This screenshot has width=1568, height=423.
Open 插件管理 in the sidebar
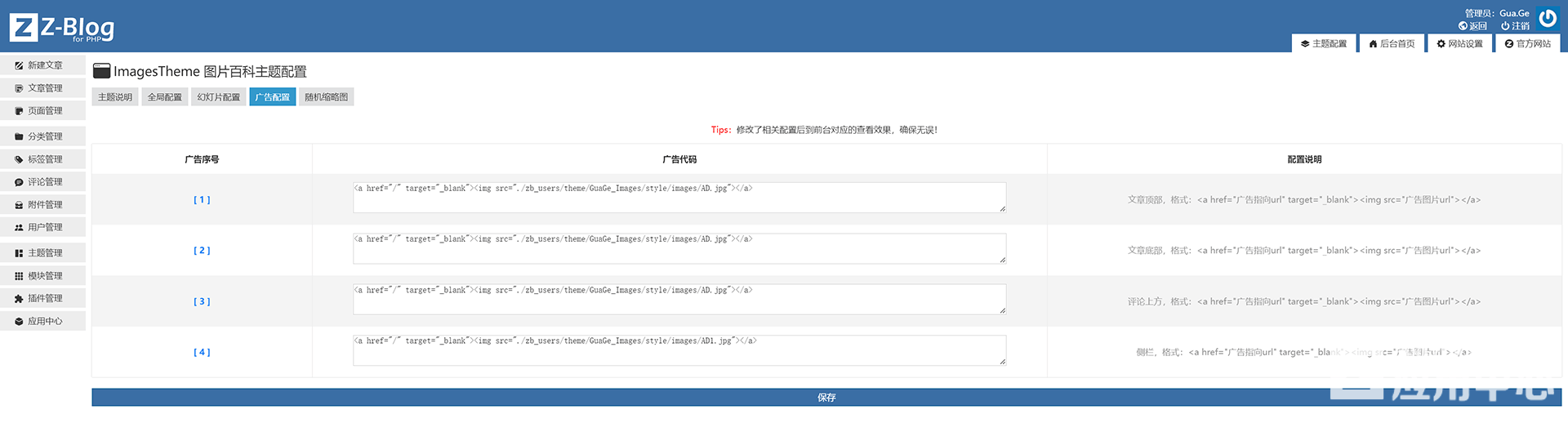[x=44, y=299]
